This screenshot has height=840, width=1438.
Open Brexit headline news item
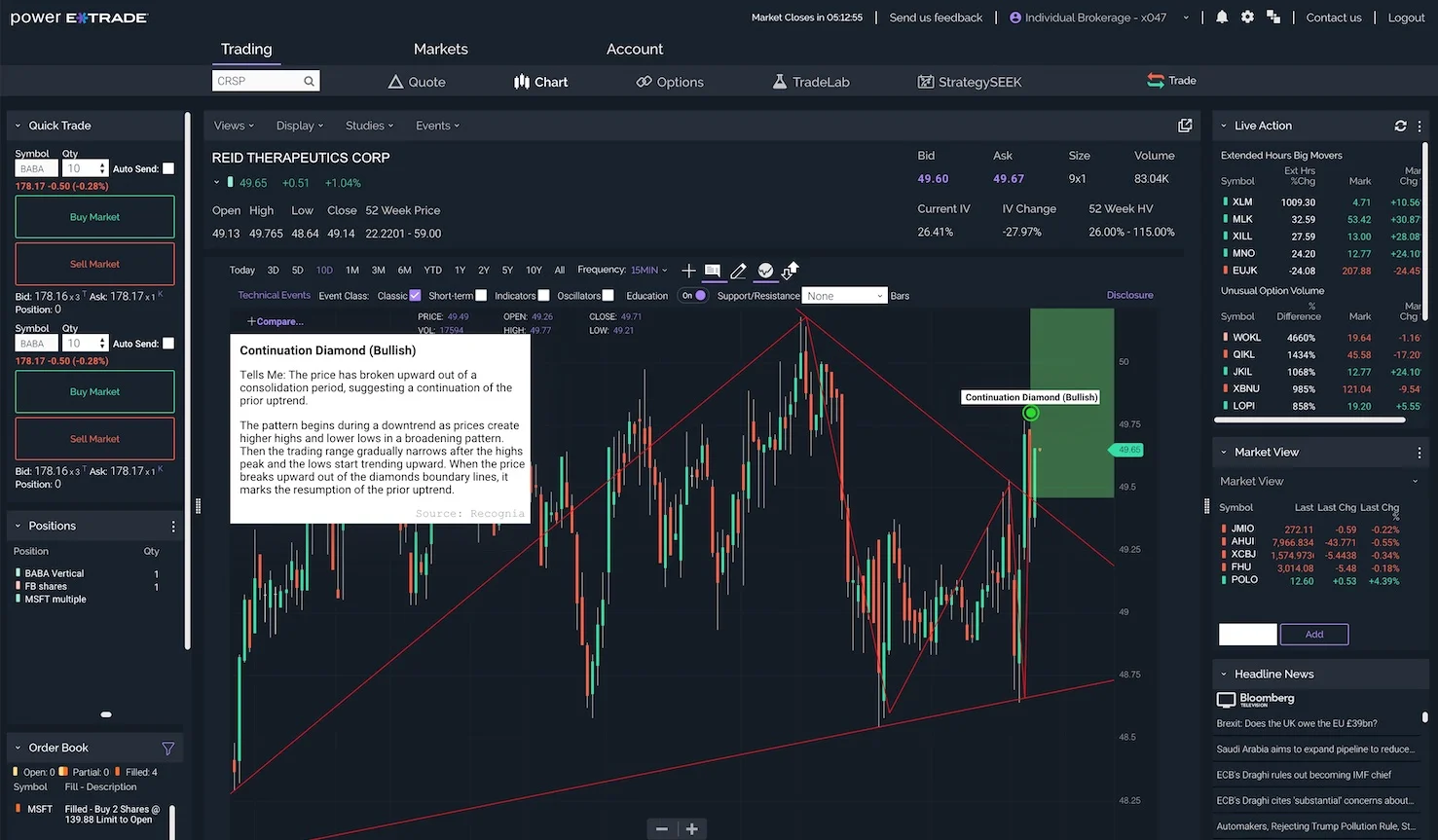click(1297, 724)
